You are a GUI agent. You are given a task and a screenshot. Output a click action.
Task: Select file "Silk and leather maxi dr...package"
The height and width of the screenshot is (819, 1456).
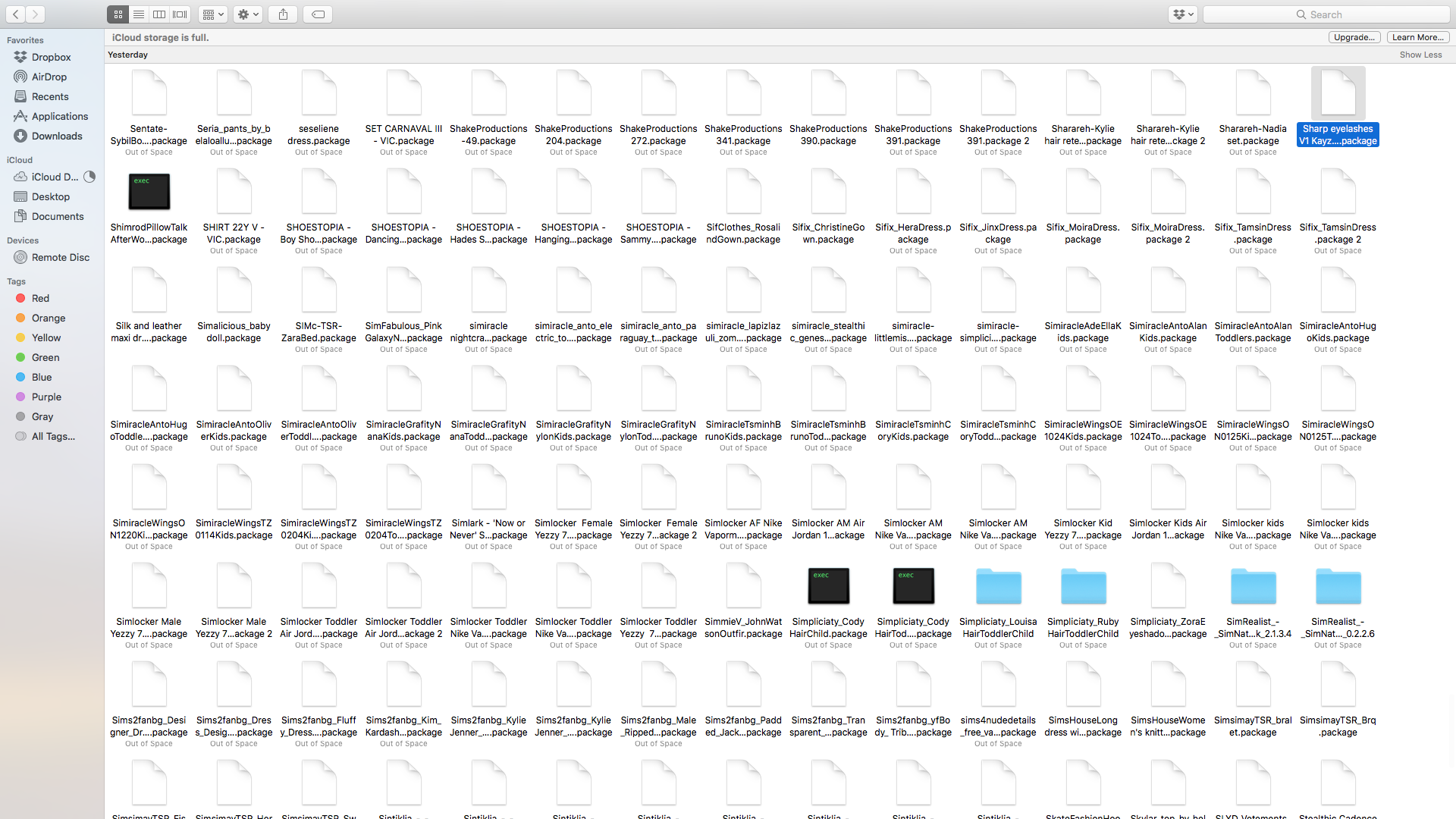(x=149, y=290)
